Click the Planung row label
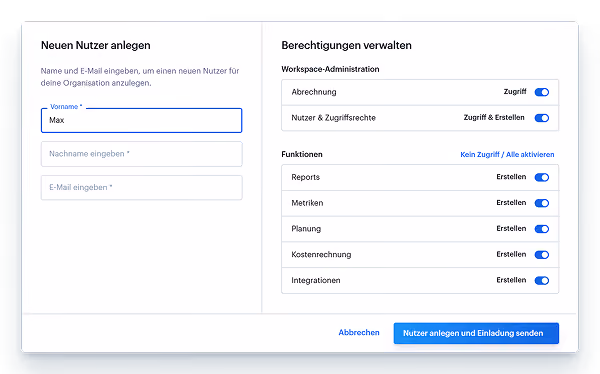 [306, 229]
